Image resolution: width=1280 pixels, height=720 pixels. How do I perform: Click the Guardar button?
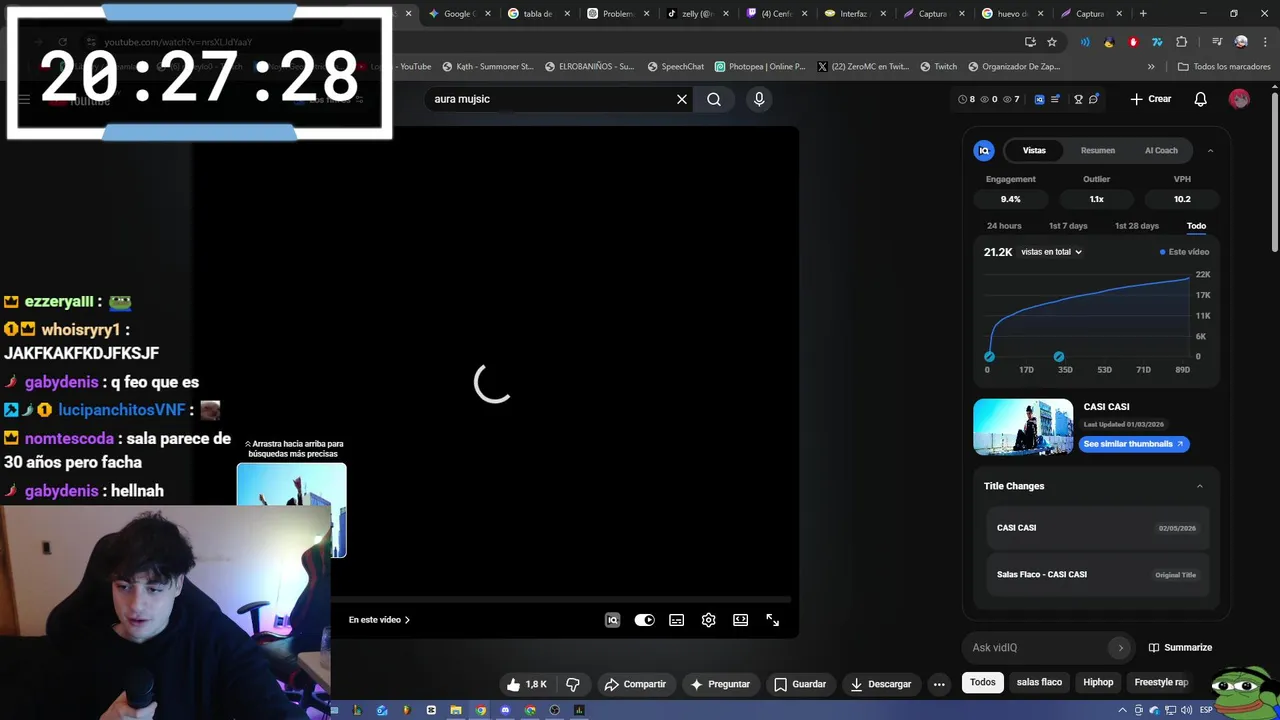pyautogui.click(x=800, y=684)
